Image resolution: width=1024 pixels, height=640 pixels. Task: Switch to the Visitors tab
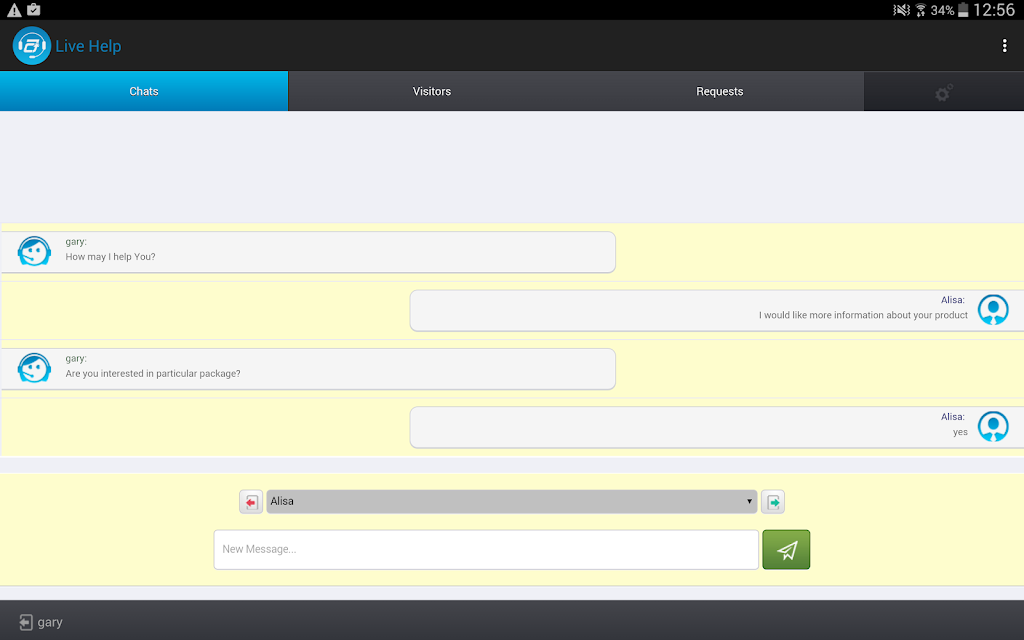pyautogui.click(x=432, y=91)
